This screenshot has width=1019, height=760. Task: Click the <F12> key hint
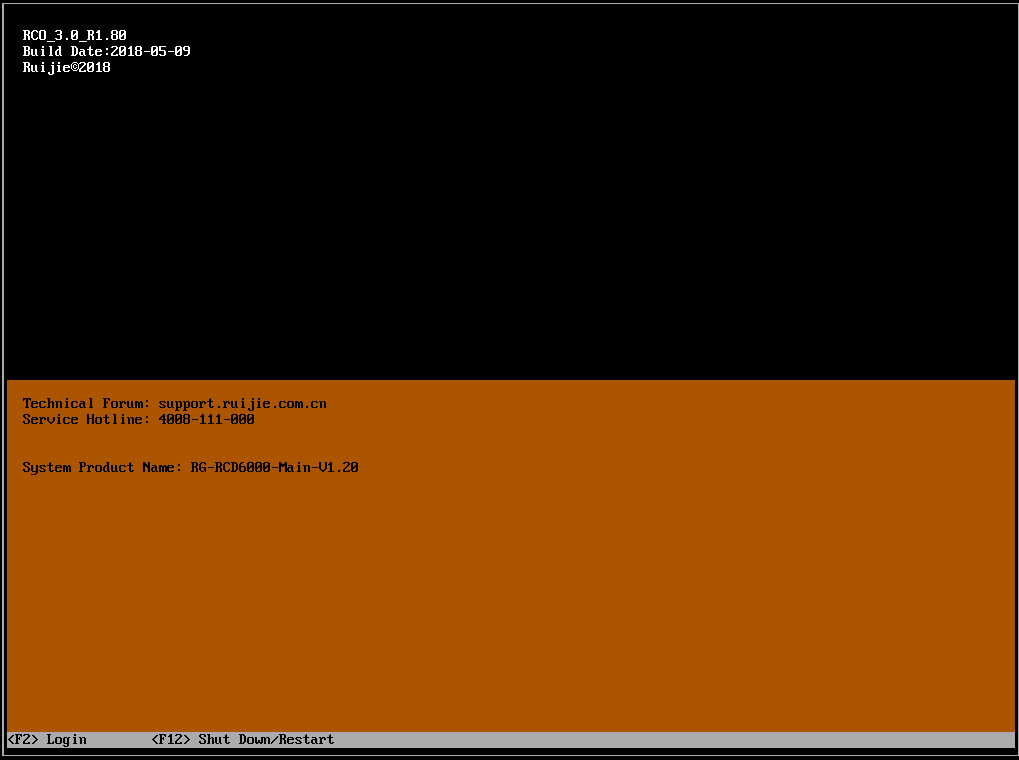[171, 740]
